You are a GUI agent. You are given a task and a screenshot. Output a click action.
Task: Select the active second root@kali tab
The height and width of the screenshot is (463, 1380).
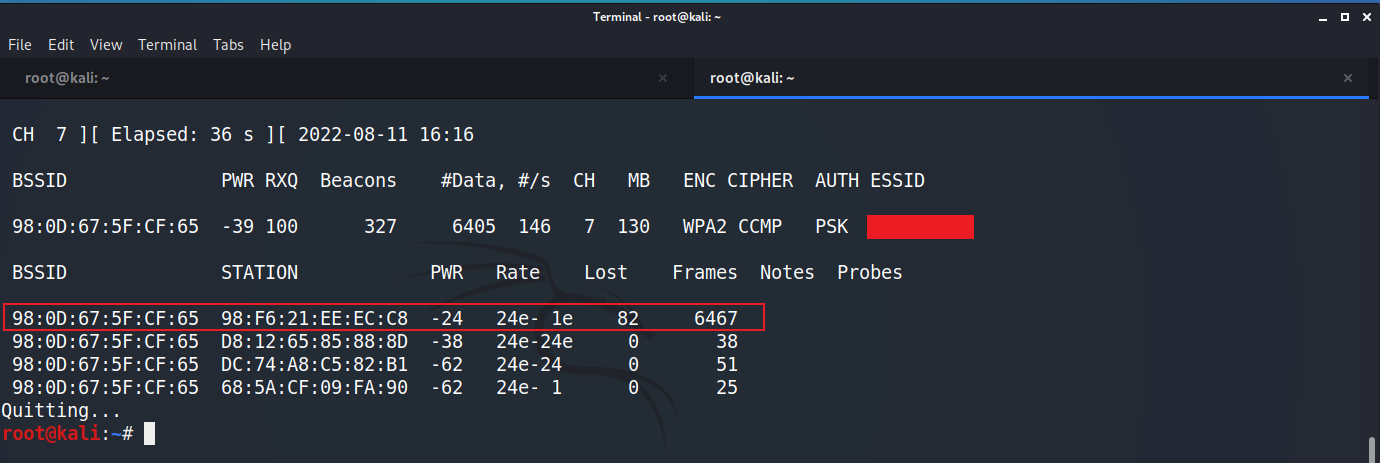752,78
